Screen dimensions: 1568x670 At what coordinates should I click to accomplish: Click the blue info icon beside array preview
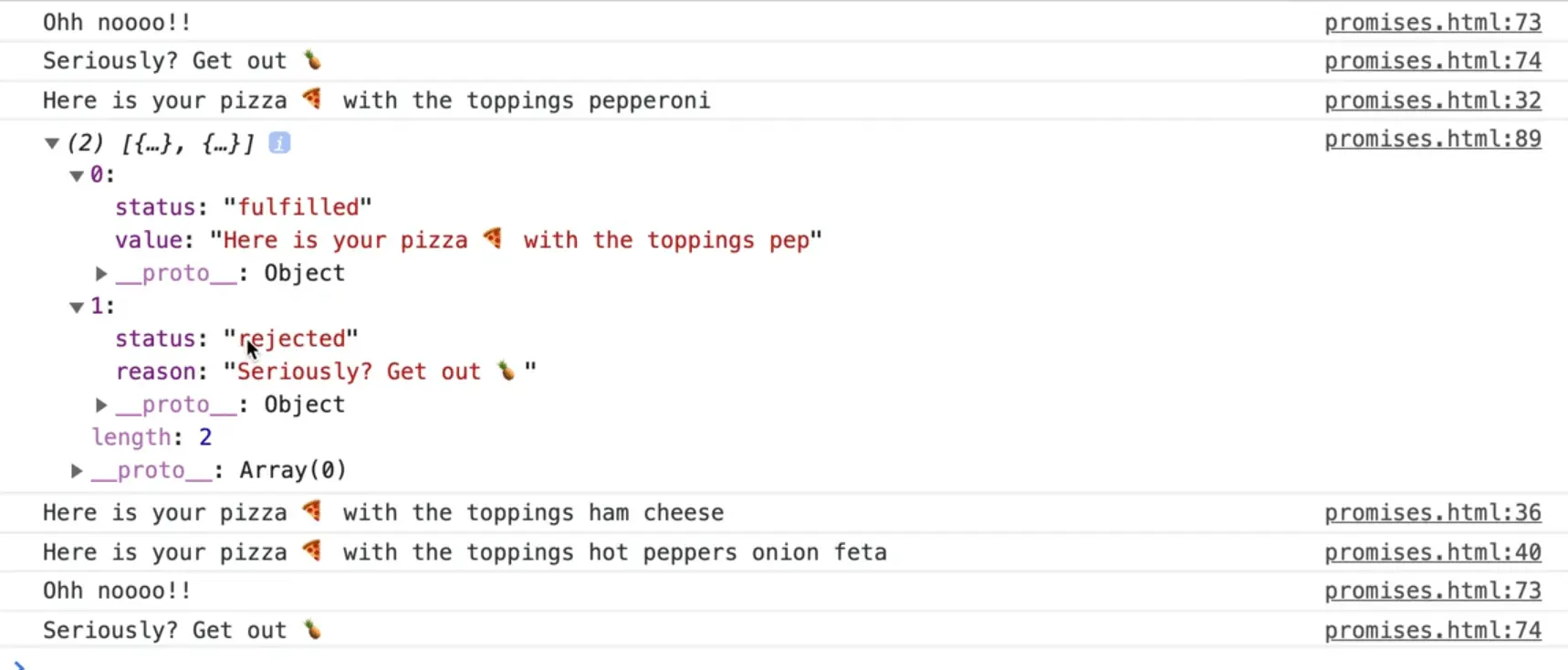pyautogui.click(x=279, y=142)
